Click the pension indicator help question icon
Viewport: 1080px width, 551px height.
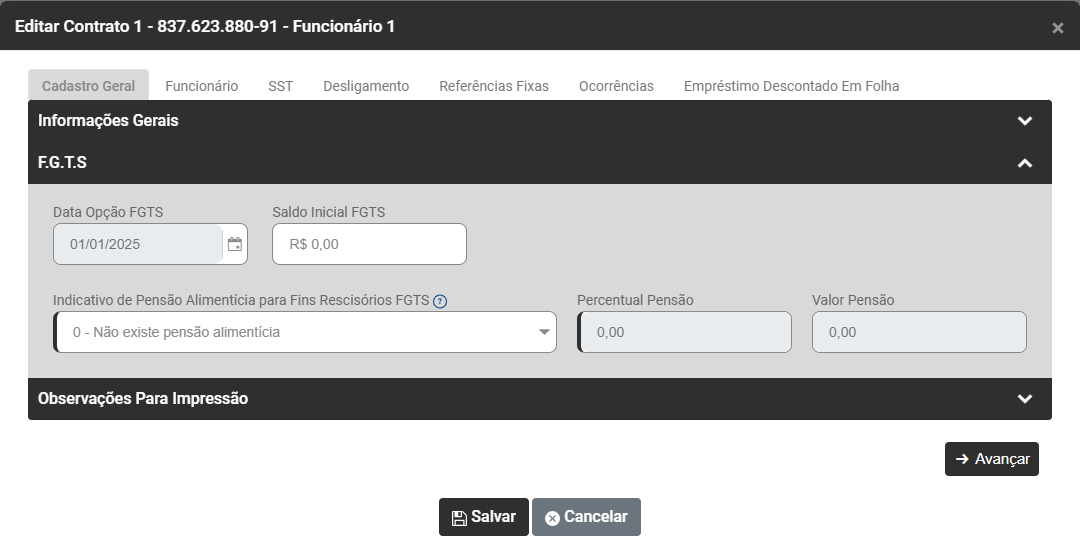[440, 301]
